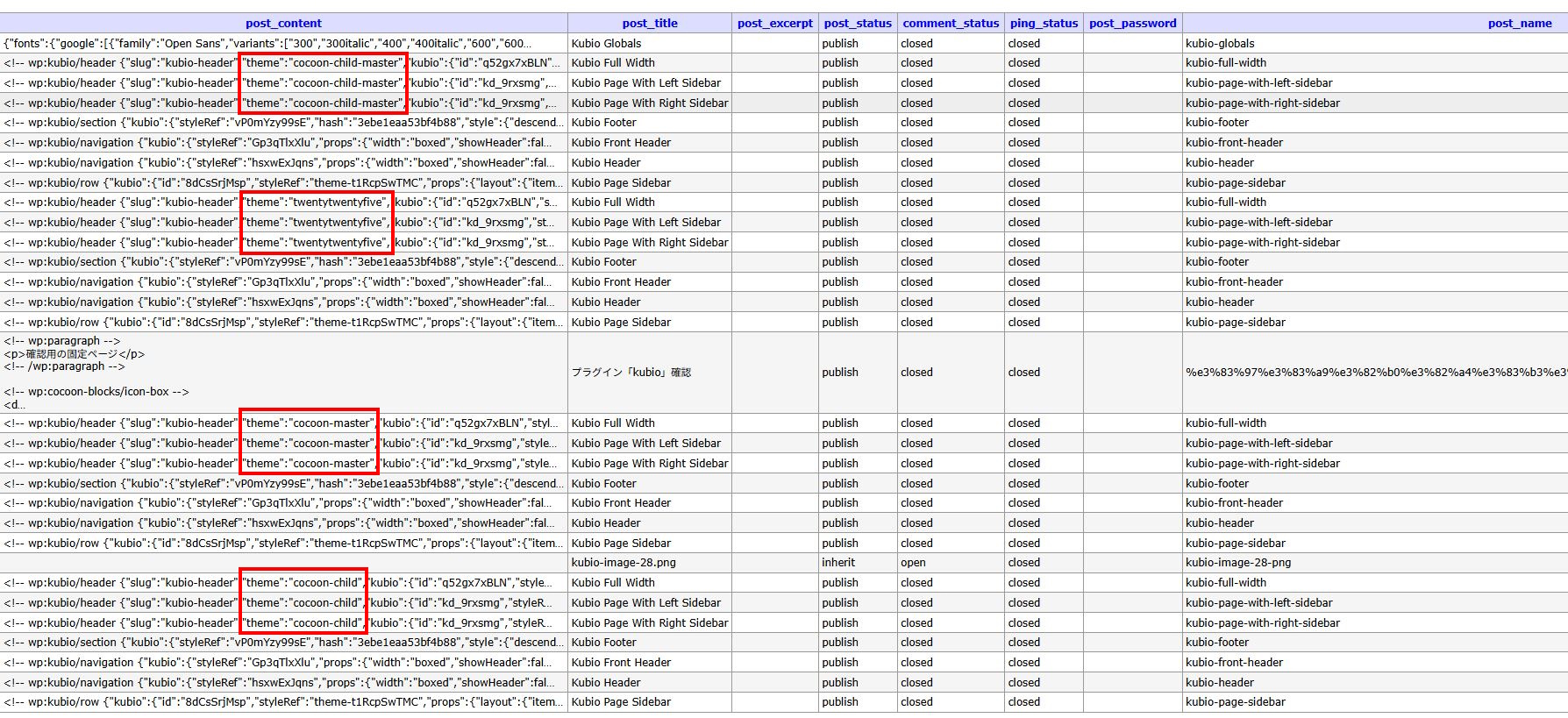Select 'Kubio Full Width' title in "theme":"cocoon-child" row
Screen dimensions: 1568x718
click(650, 583)
